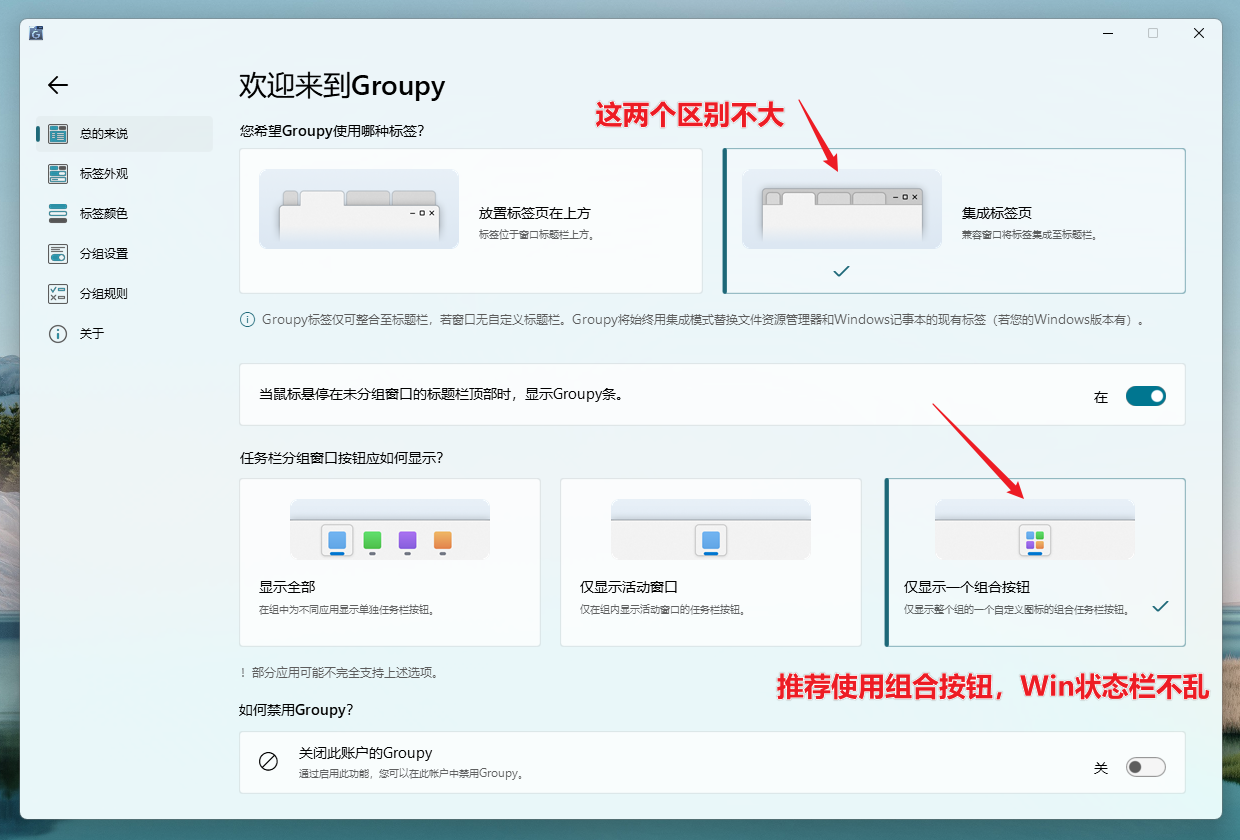Viewport: 1240px width, 840px height.
Task: Open 标签外观 via its sidebar icon
Action: click(x=58, y=174)
